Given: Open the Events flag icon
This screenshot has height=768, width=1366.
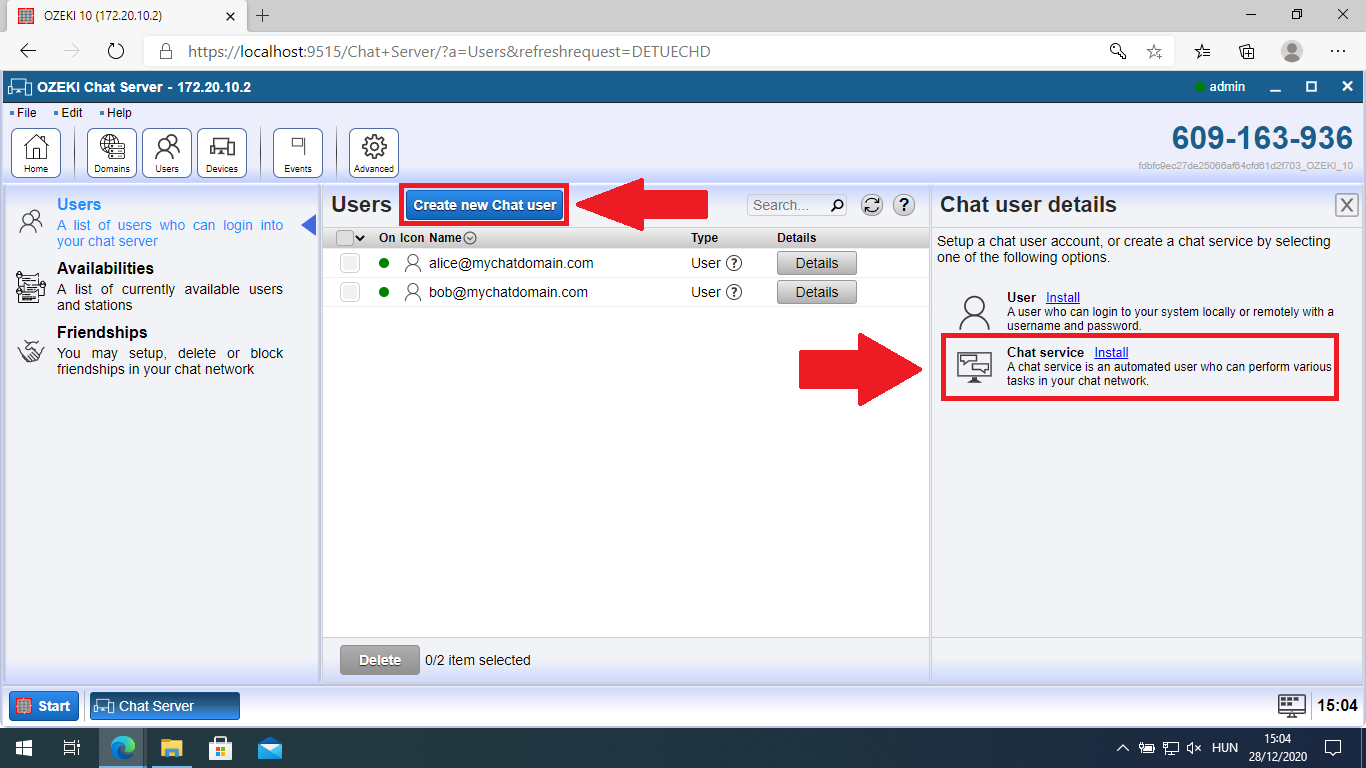Looking at the screenshot, I should pos(298,152).
